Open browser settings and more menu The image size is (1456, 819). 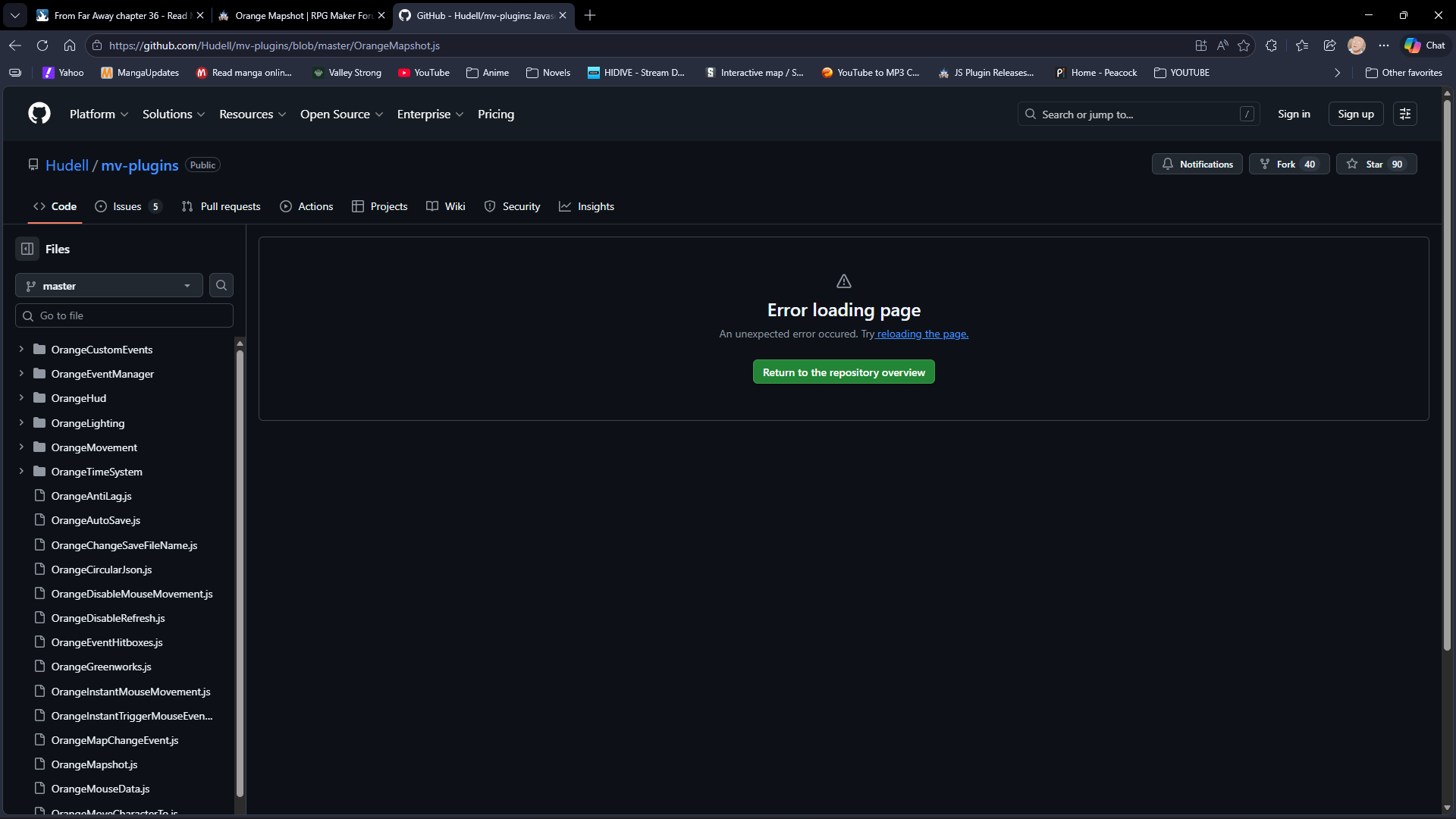[x=1384, y=45]
